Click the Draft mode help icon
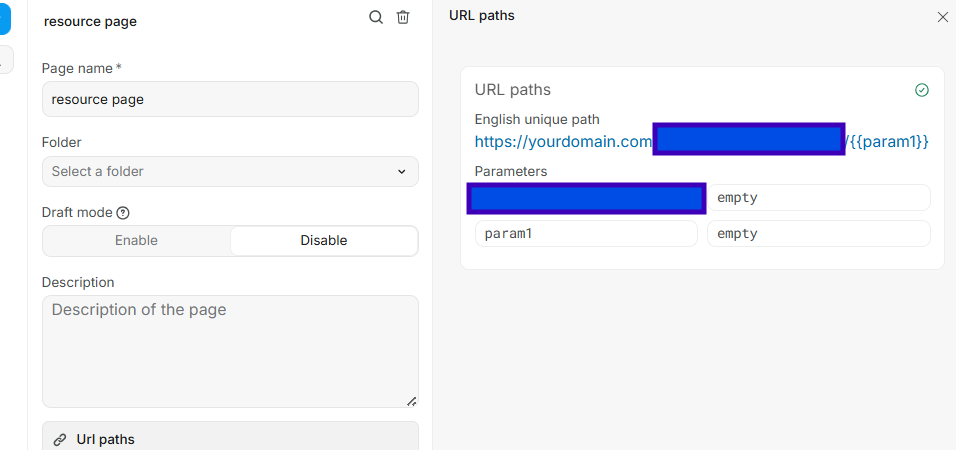The image size is (956, 450). [123, 213]
